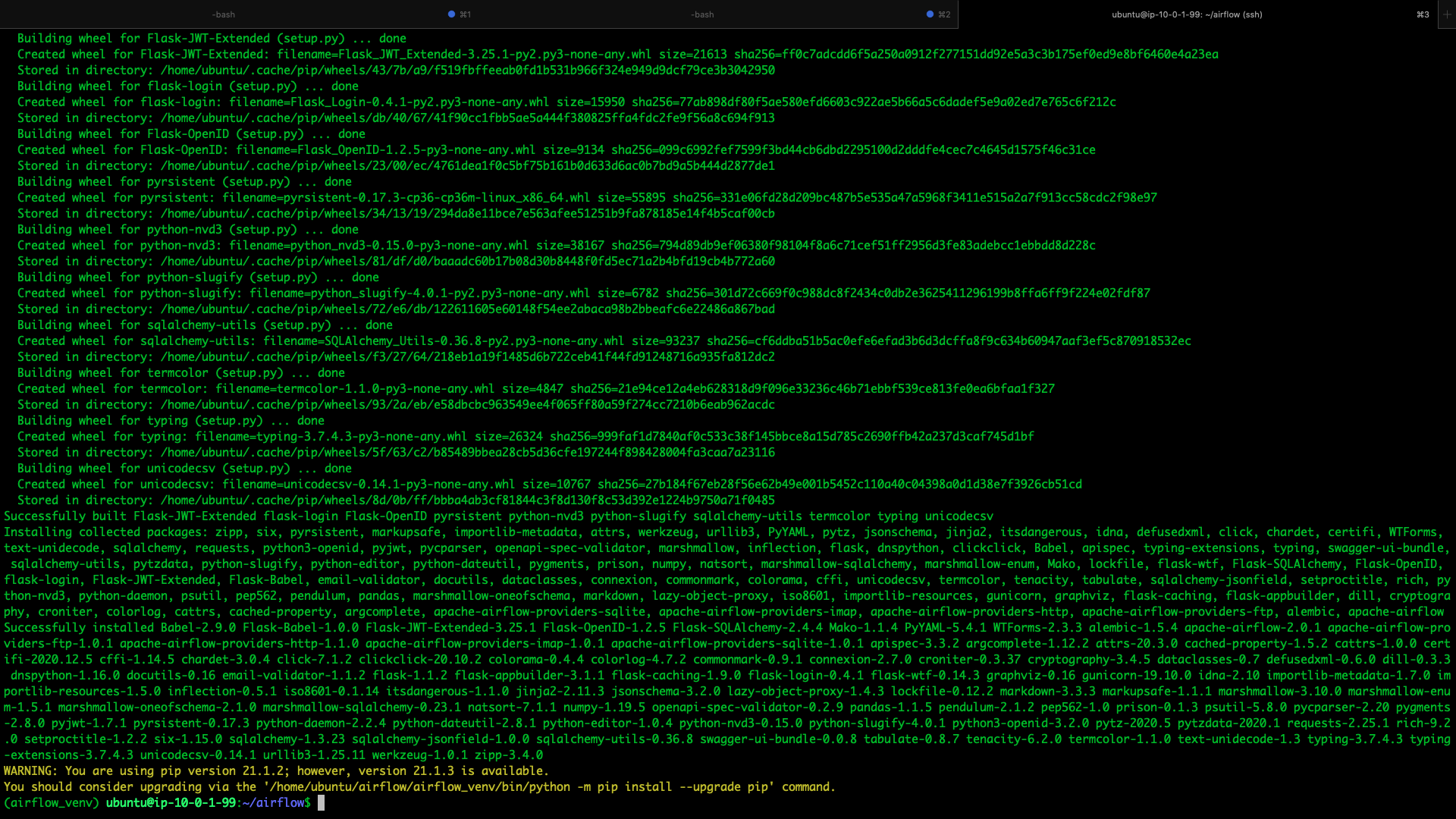Click the 'Successfully built Flask-JWT-Extended' line
This screenshot has width=1456, height=819.
498,516
